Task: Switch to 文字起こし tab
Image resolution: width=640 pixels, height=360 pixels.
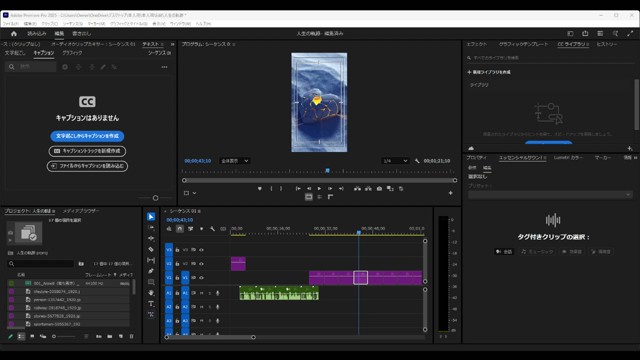Action: [x=15, y=53]
